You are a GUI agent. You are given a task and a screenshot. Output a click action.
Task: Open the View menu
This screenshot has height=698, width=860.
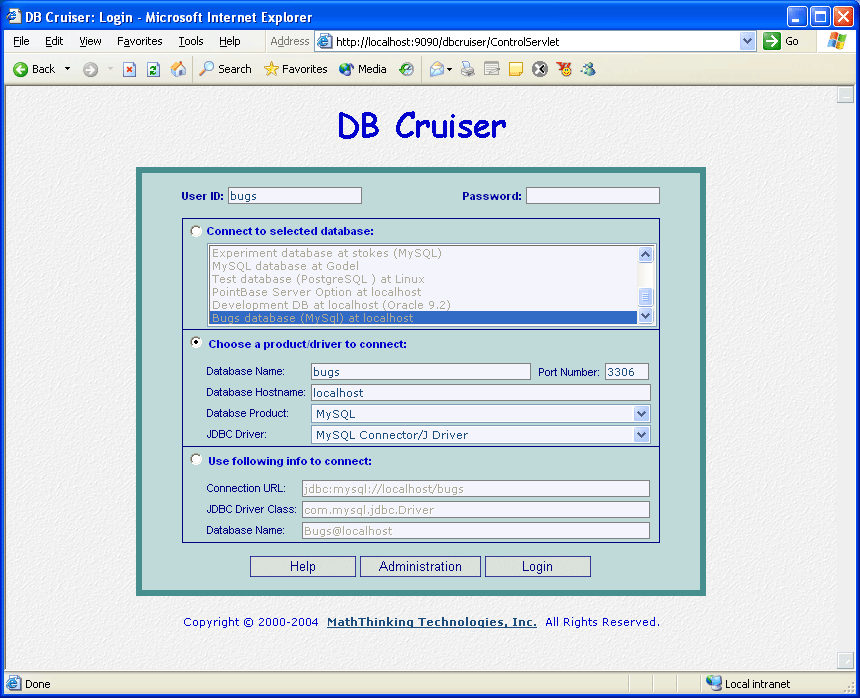click(x=90, y=41)
